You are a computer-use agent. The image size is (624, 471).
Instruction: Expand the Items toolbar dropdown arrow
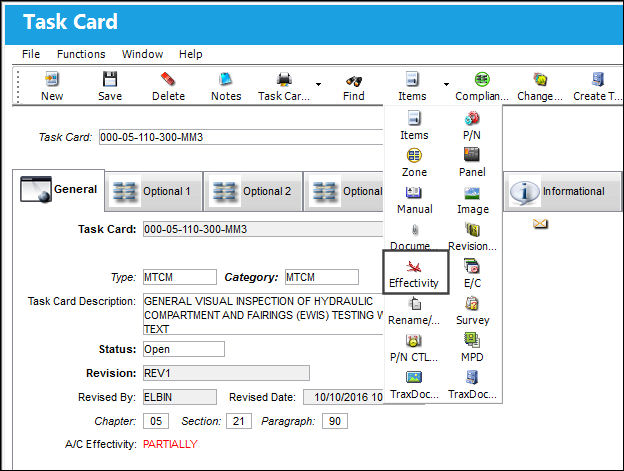pos(447,84)
